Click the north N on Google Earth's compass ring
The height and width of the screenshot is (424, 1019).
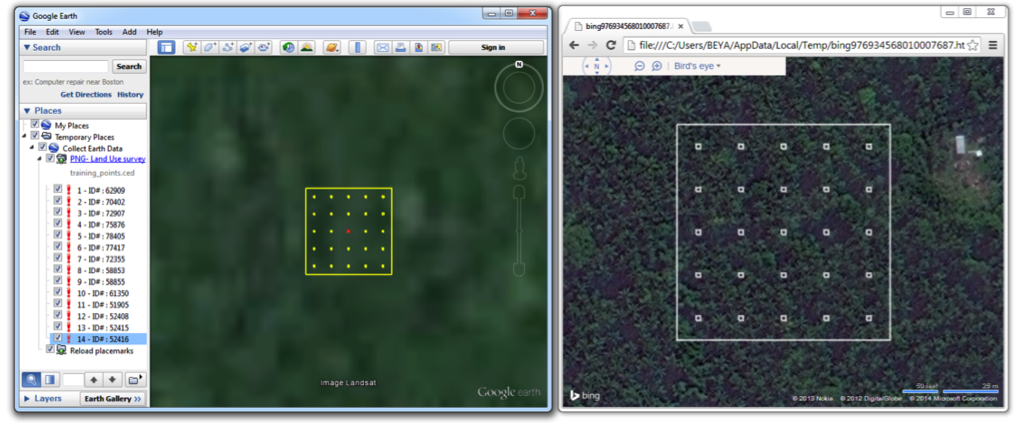pyautogui.click(x=519, y=64)
